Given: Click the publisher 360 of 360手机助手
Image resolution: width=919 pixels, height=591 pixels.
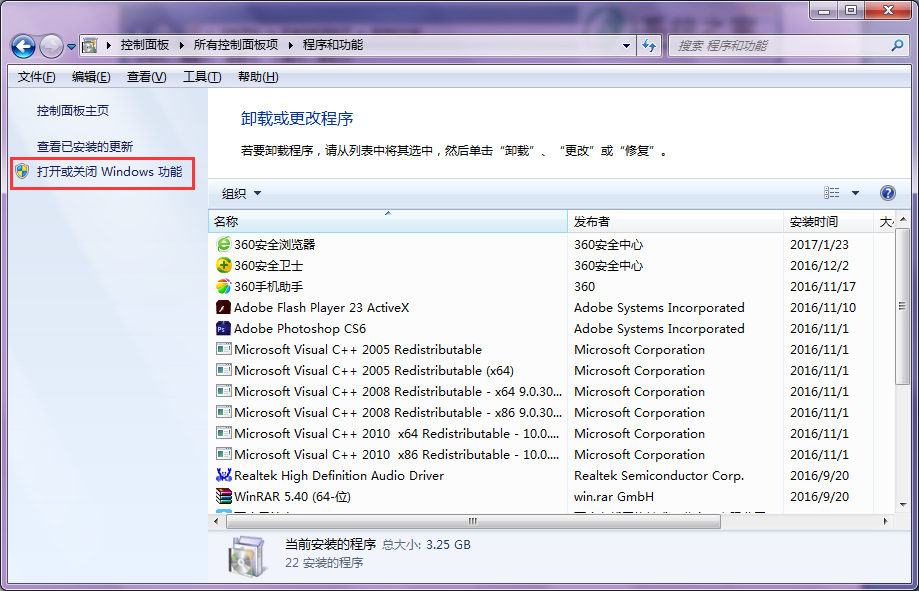Looking at the screenshot, I should coord(584,287).
